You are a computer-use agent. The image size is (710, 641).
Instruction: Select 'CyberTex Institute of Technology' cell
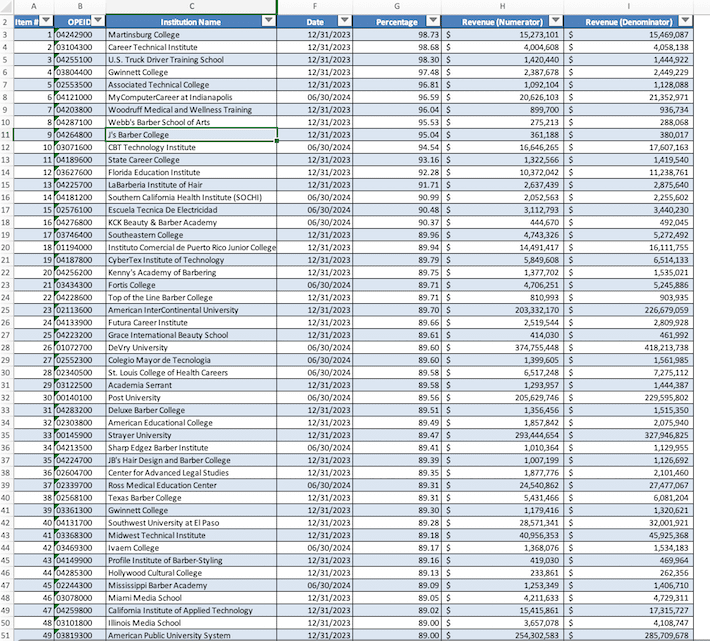click(x=191, y=260)
